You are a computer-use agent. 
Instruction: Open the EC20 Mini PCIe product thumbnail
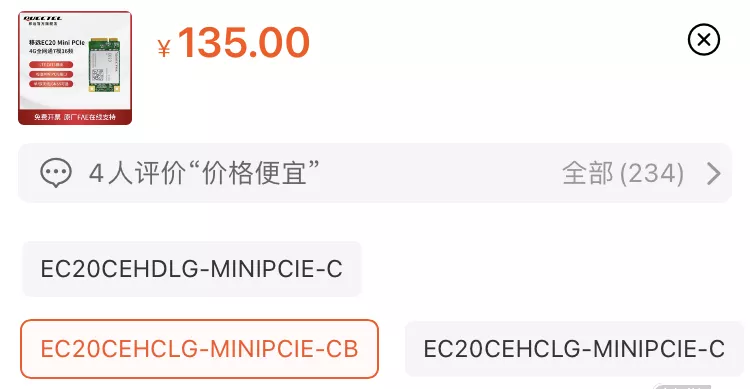[75, 68]
